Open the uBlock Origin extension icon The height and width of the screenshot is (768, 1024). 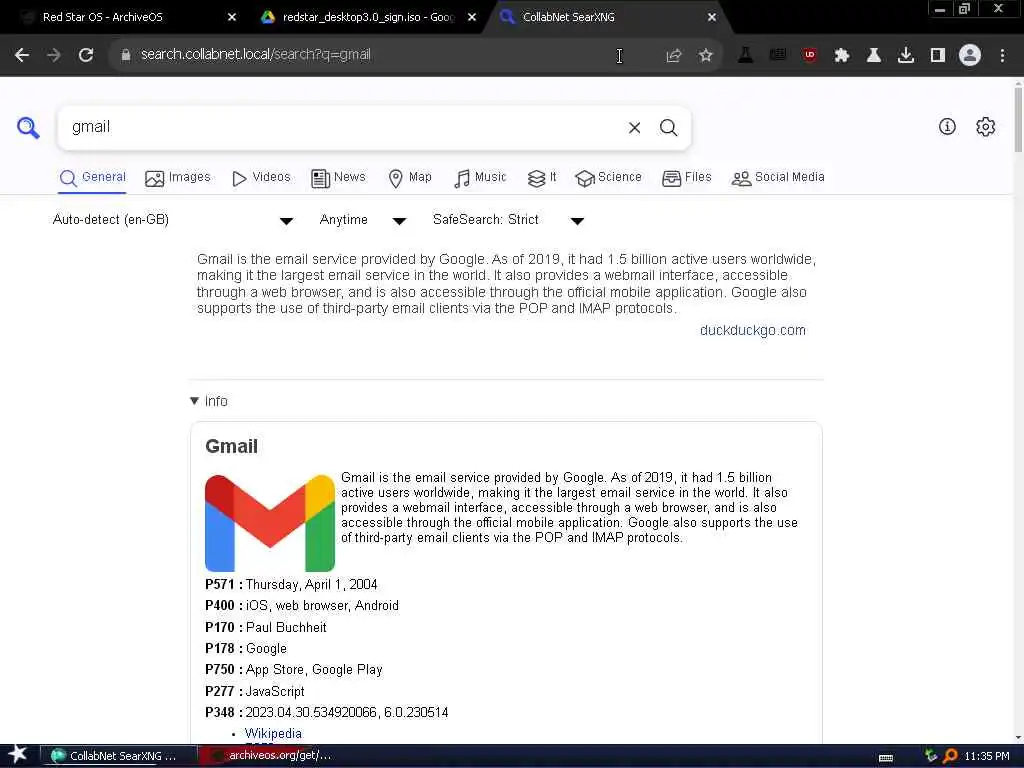(x=810, y=55)
